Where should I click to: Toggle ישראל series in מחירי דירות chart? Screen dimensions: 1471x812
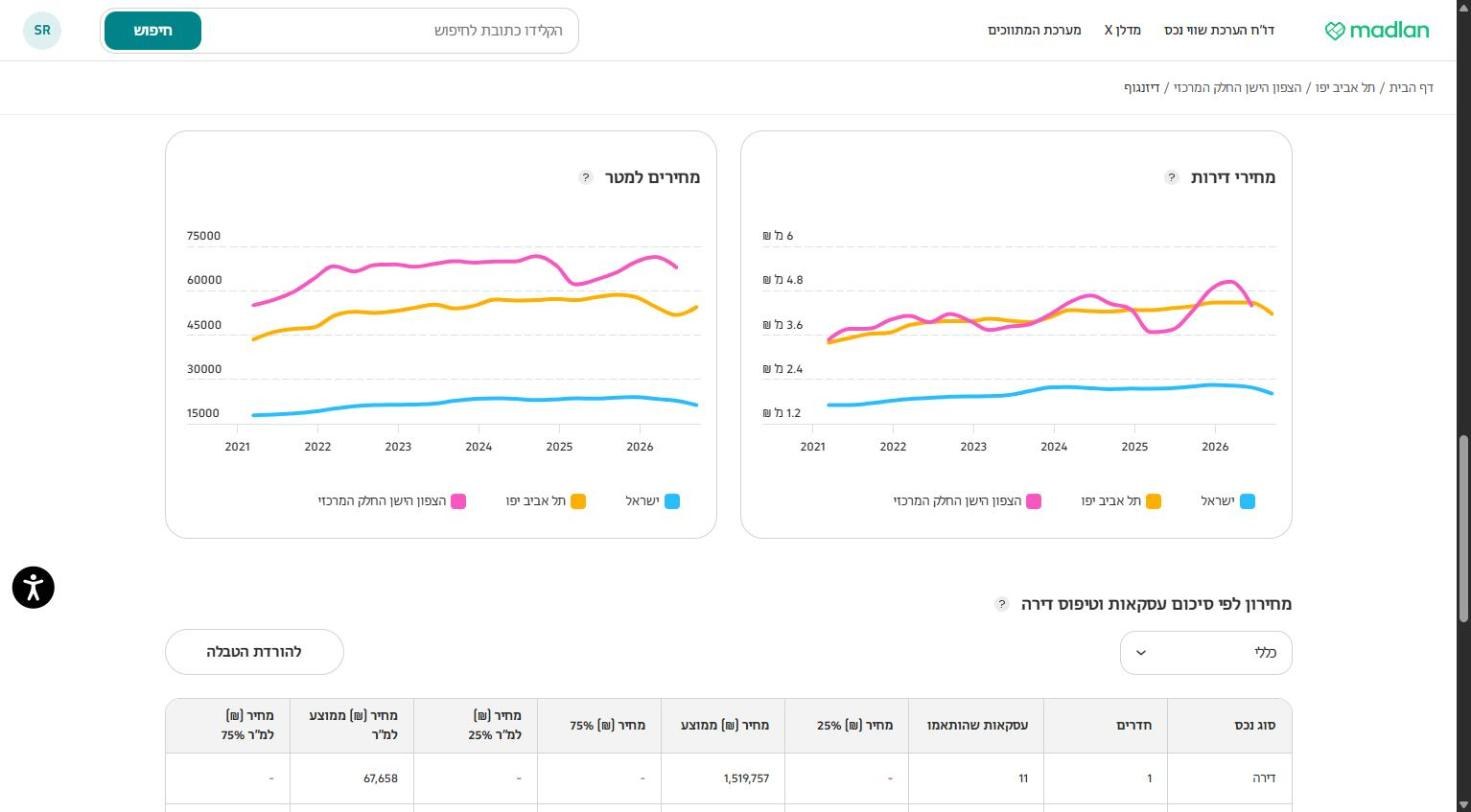point(1228,501)
